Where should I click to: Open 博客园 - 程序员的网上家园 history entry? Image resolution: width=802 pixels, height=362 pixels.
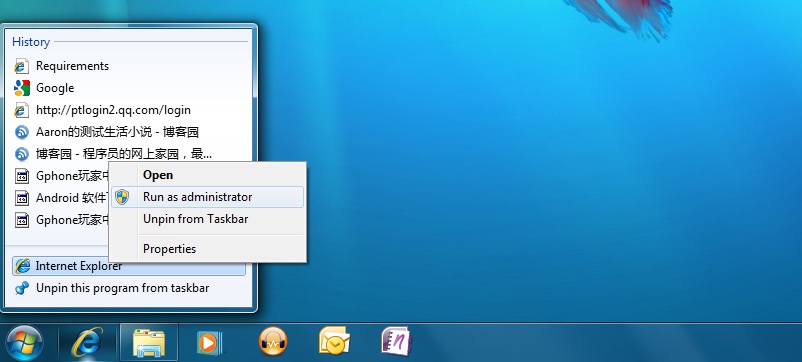point(130,154)
